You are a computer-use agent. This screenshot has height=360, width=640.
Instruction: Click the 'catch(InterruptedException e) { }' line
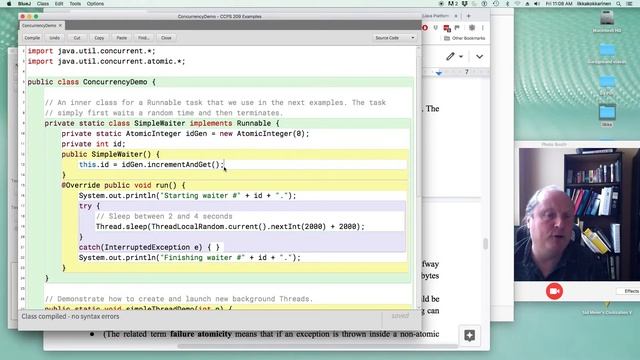149,247
